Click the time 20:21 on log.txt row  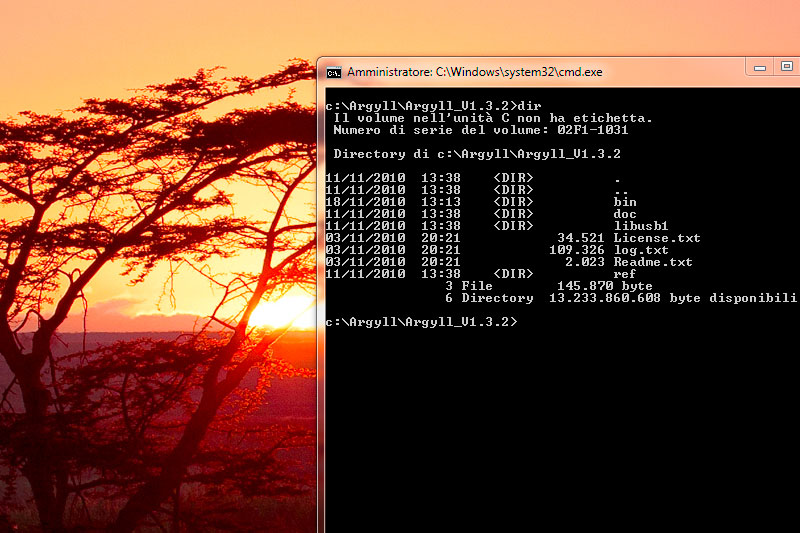(x=441, y=250)
